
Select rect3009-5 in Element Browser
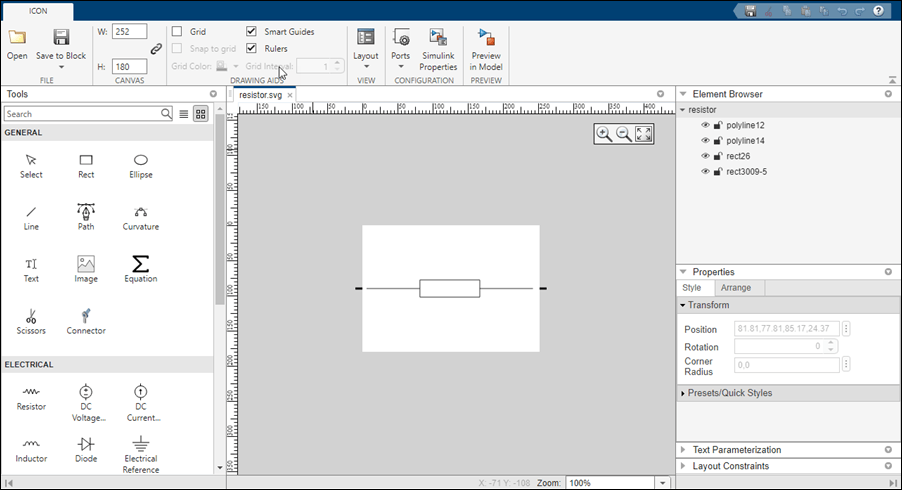click(746, 171)
